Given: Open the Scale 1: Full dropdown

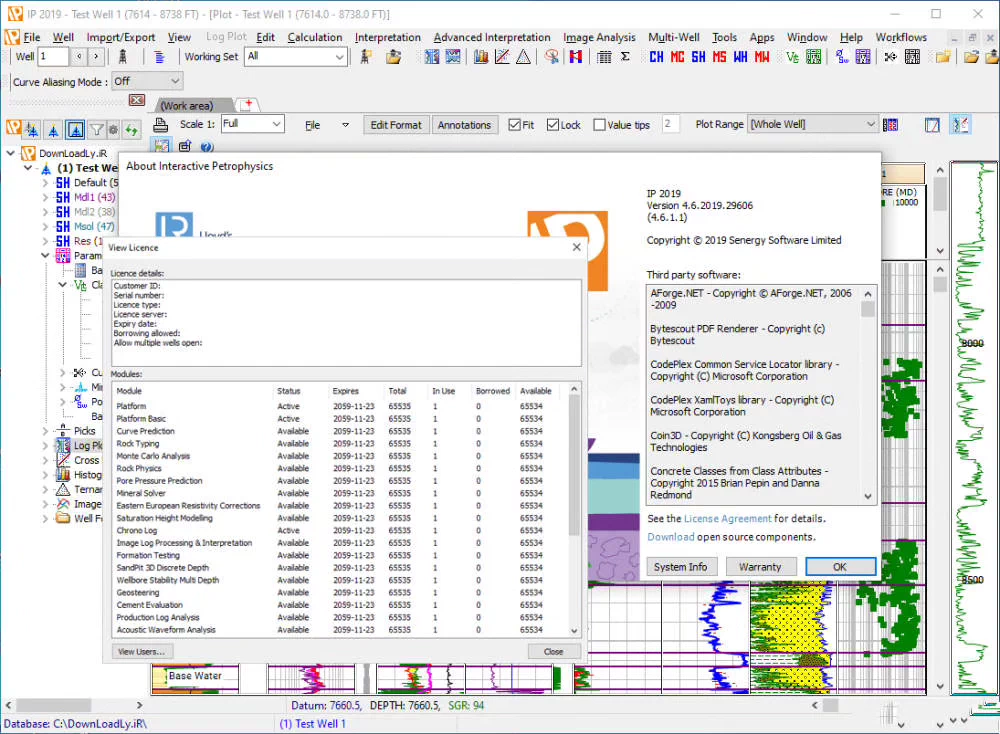Looking at the screenshot, I should [x=253, y=124].
